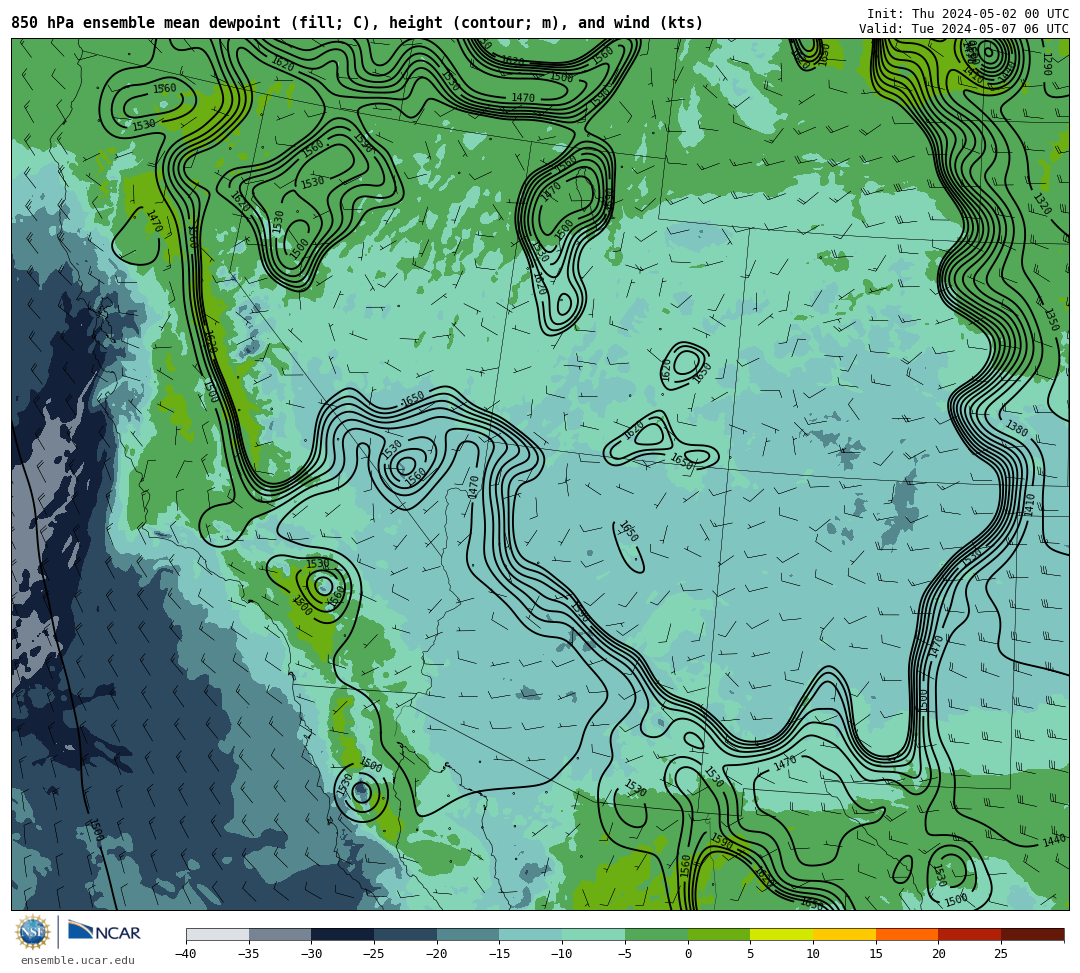Viewport: 1080px width, 973px height.
Task: Pick the medium green -5 to 0 swatch
Action: (656, 934)
